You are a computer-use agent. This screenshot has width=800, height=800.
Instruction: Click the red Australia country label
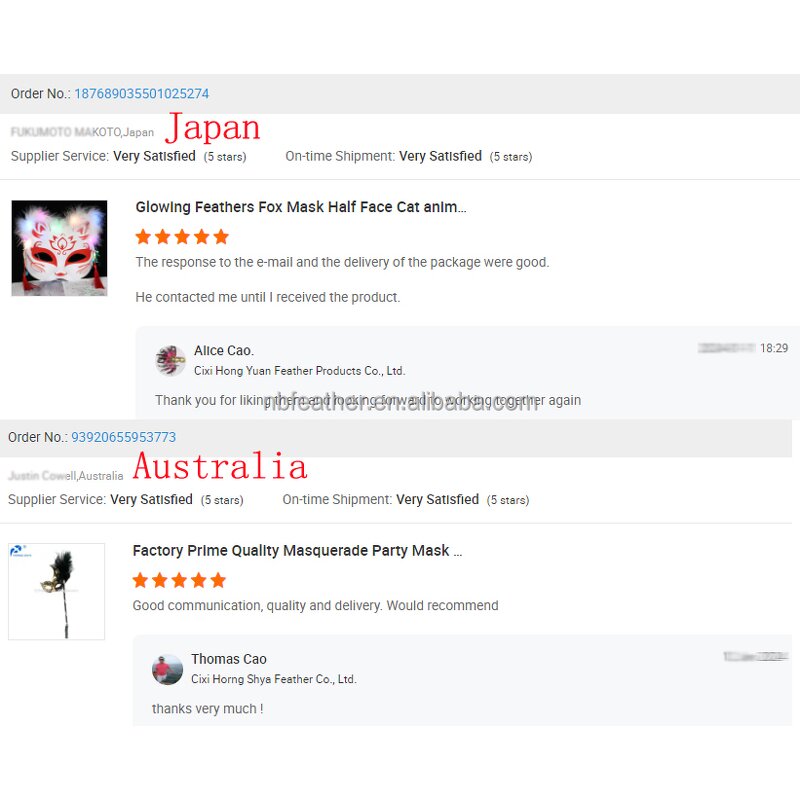(x=220, y=466)
